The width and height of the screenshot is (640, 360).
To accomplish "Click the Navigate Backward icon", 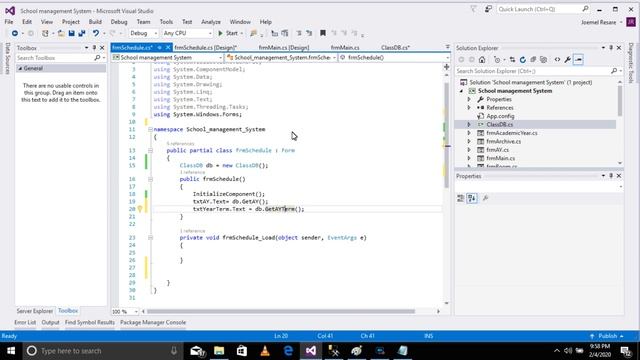I will [15, 33].
